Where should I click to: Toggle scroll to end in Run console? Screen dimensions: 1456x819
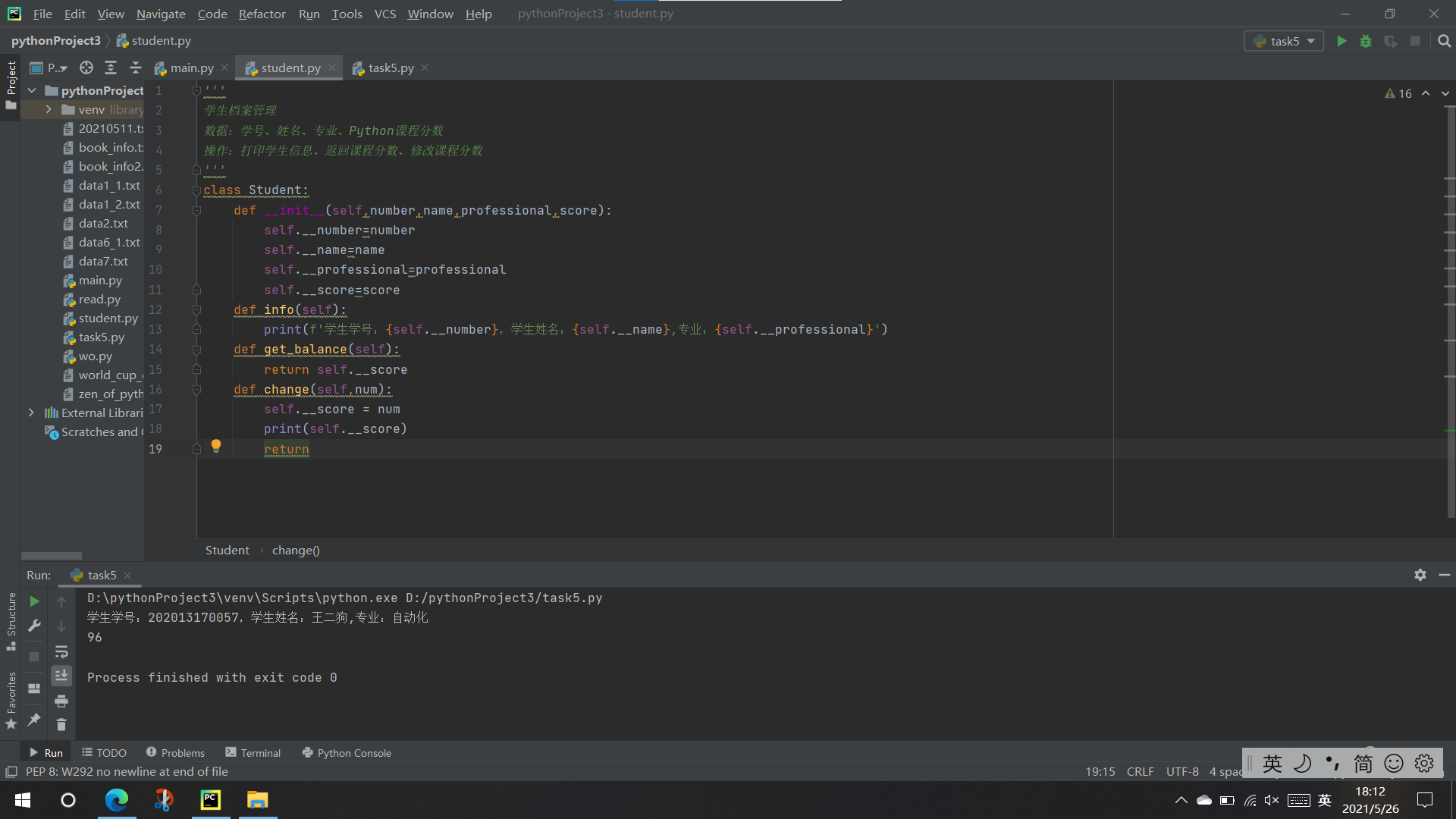(61, 675)
